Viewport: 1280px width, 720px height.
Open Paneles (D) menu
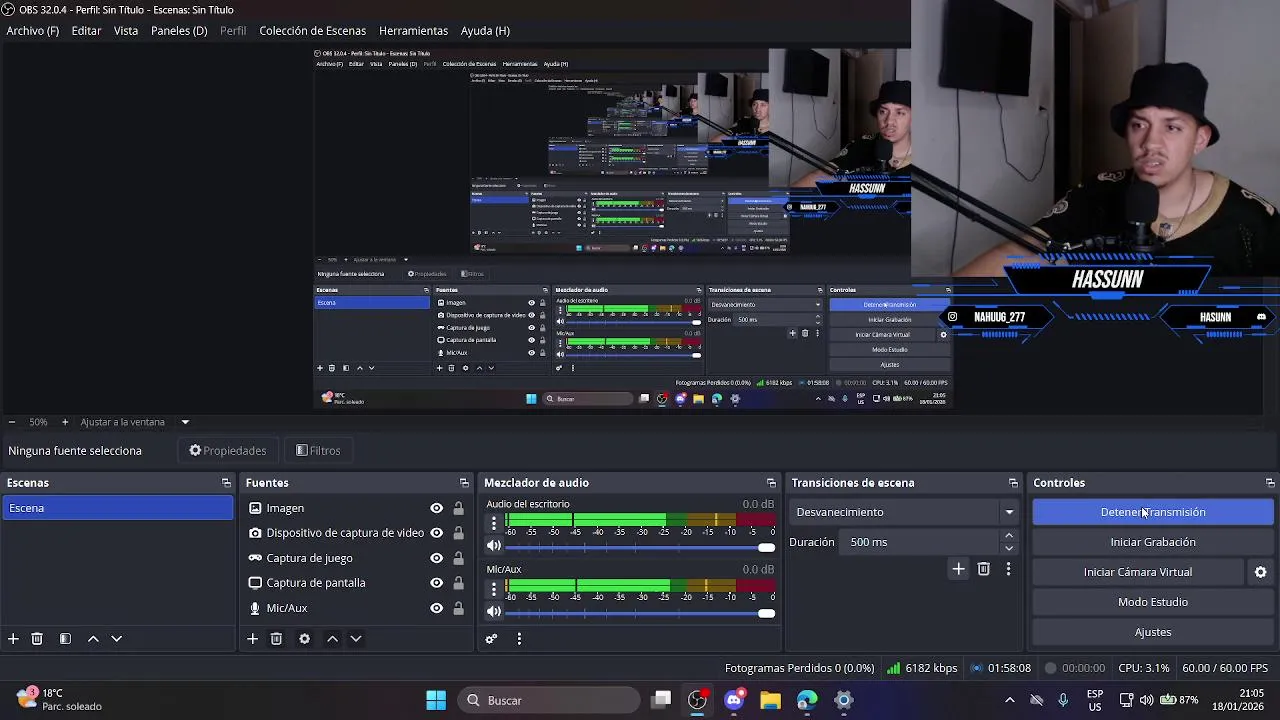click(x=179, y=31)
